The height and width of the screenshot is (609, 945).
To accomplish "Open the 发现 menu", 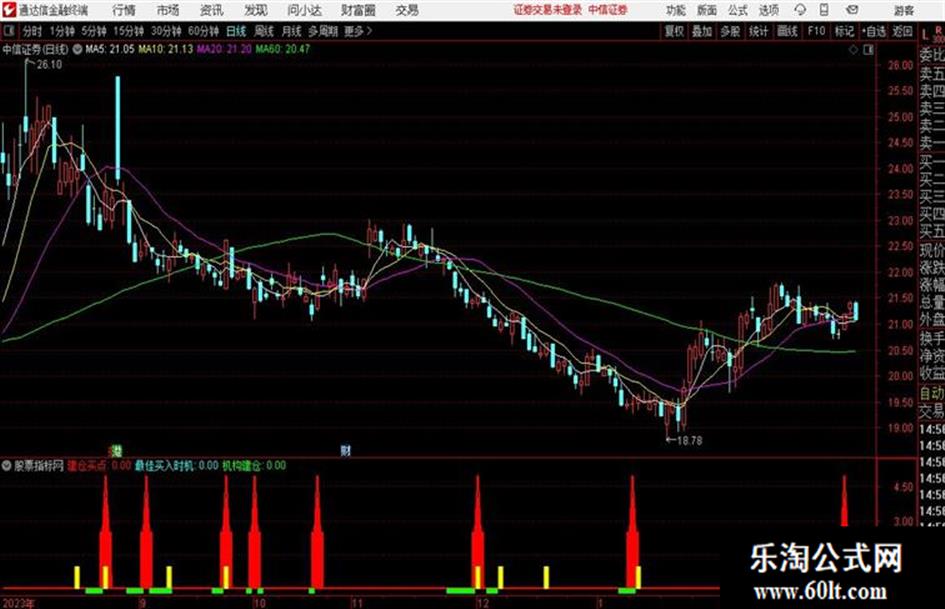I will 256,10.
